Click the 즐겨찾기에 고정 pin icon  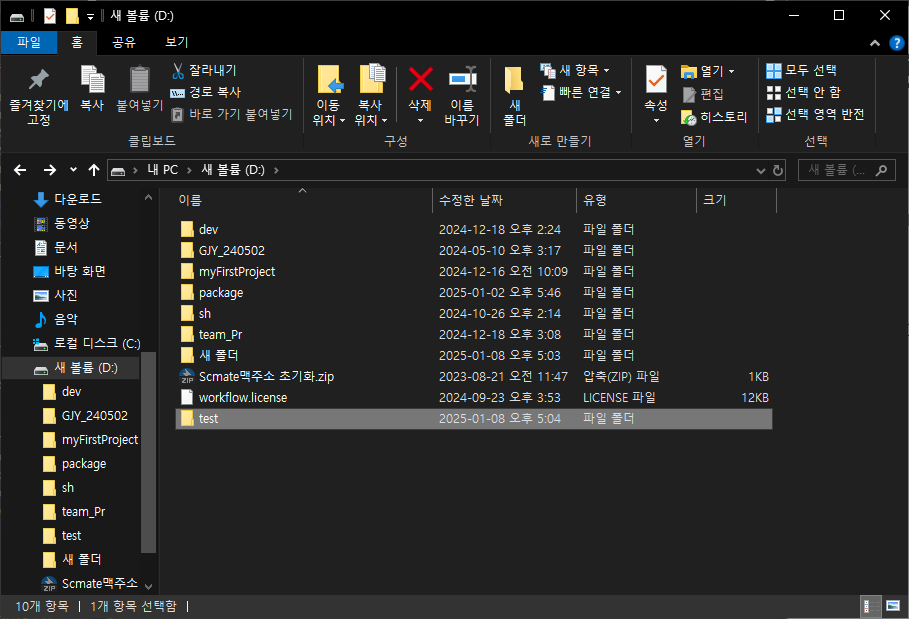pos(38,79)
